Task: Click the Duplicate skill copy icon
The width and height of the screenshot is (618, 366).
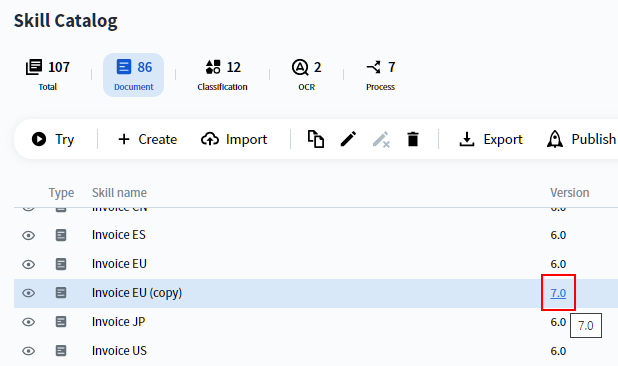Action: [x=316, y=139]
